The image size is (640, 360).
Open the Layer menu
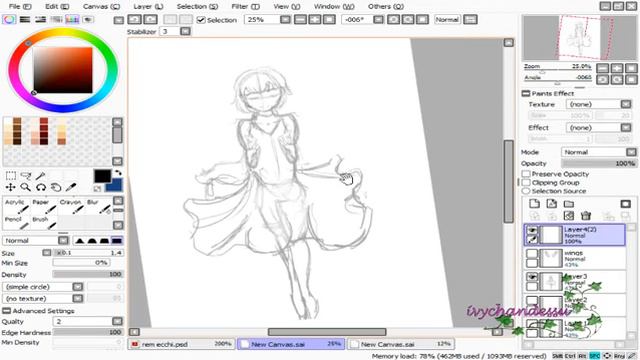pos(148,7)
